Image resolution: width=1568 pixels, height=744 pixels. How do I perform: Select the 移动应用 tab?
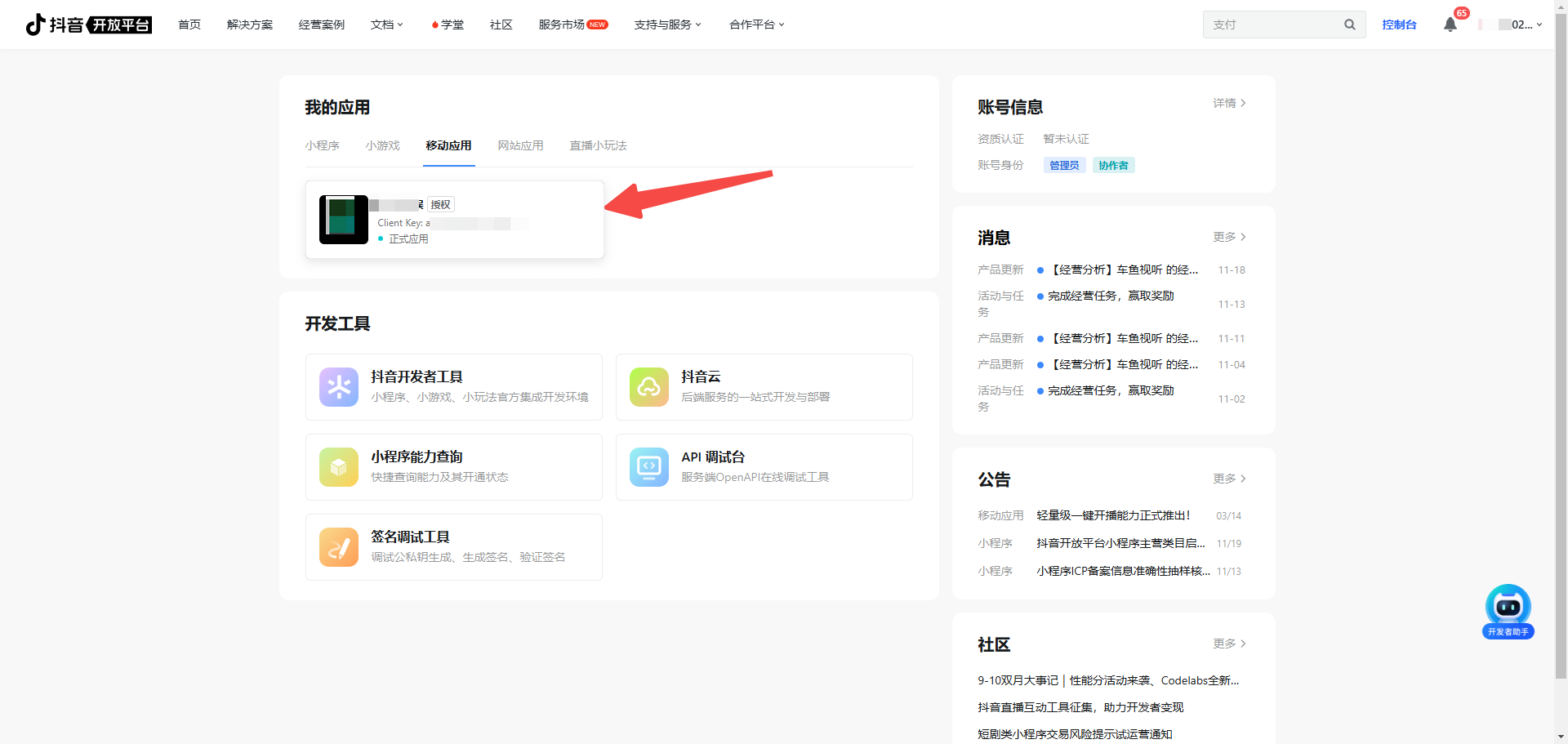coord(449,145)
